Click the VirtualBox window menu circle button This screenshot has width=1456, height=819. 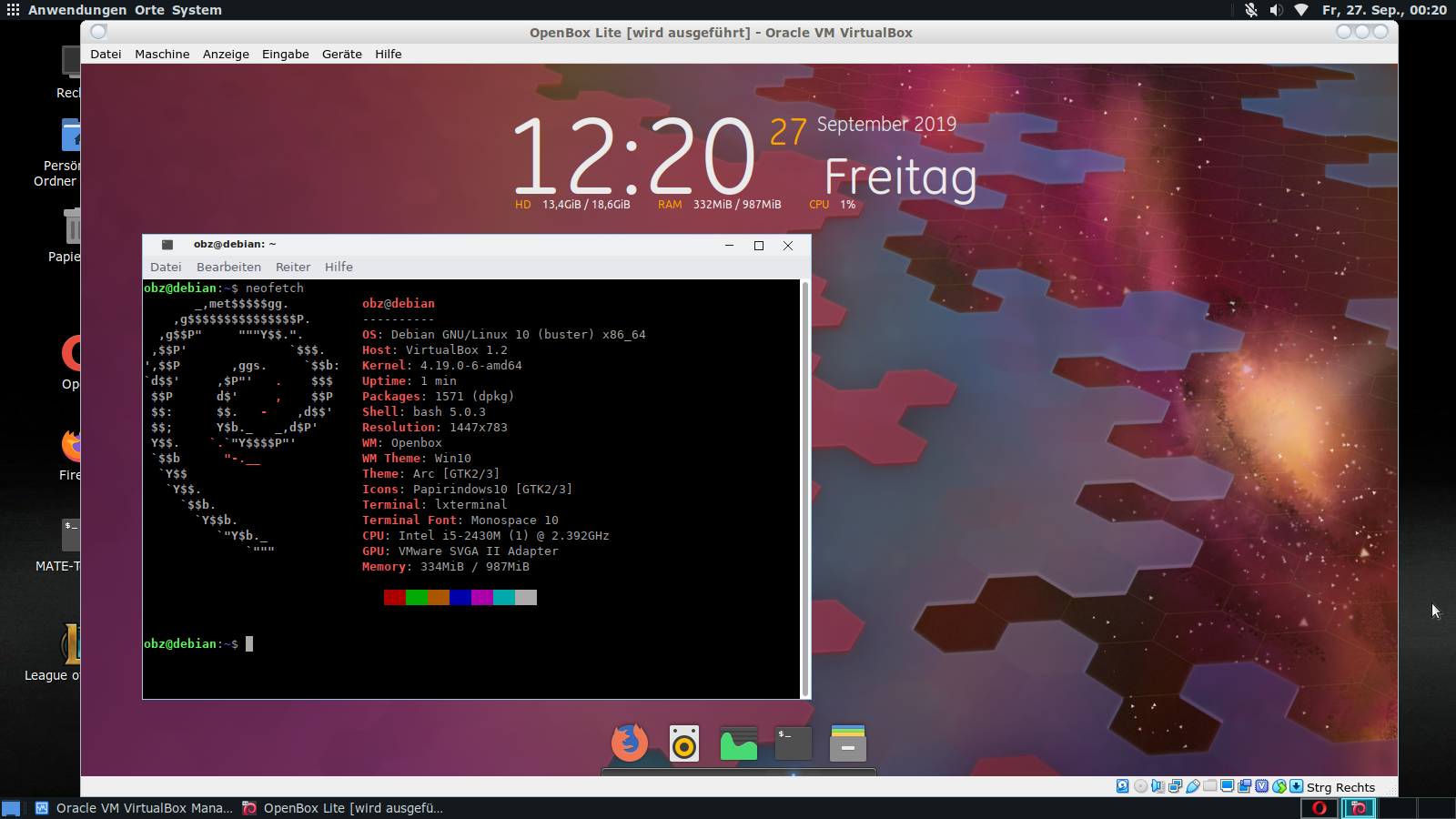(99, 32)
